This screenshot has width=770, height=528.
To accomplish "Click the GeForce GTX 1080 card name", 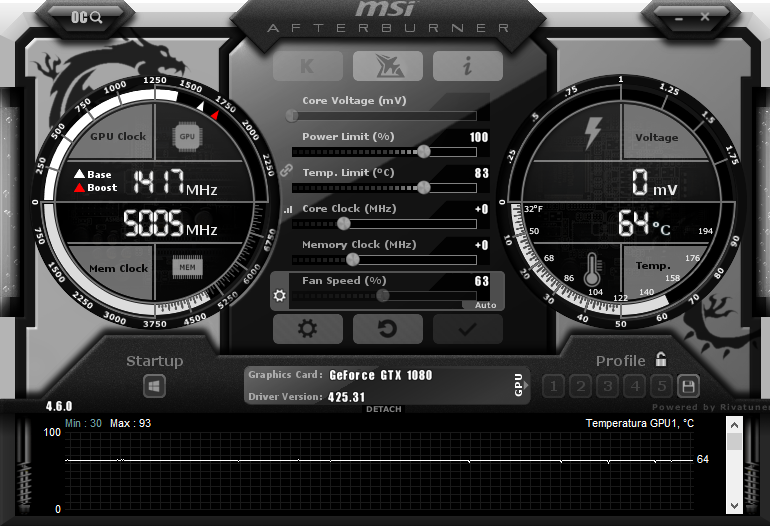I will [x=381, y=375].
